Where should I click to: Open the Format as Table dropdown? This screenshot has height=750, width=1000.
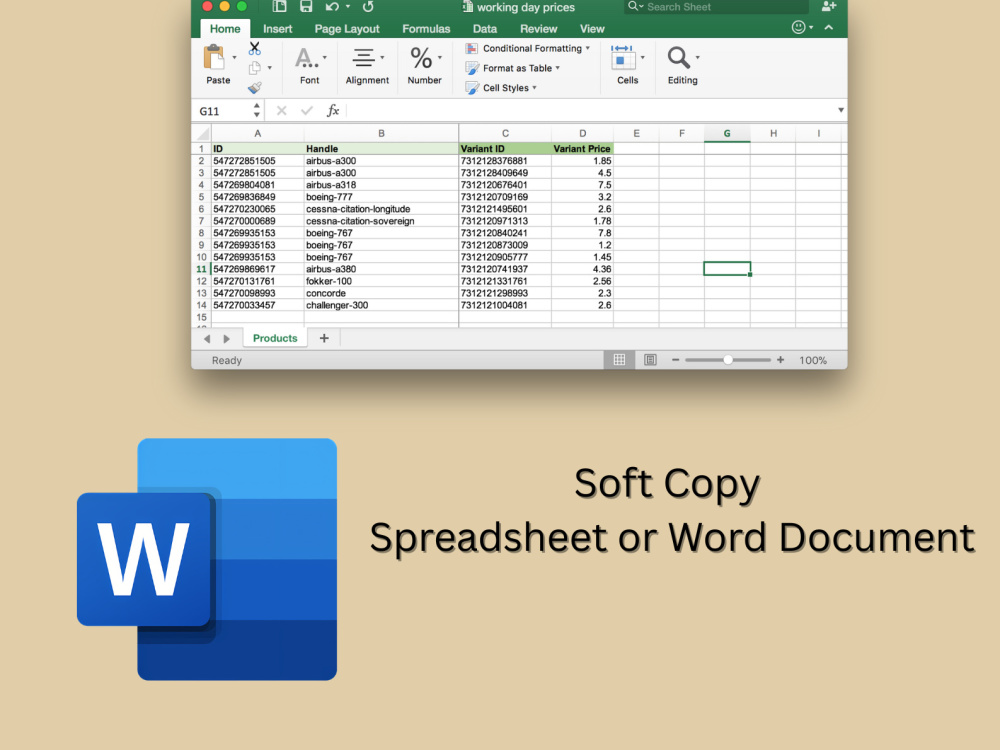pyautogui.click(x=512, y=68)
